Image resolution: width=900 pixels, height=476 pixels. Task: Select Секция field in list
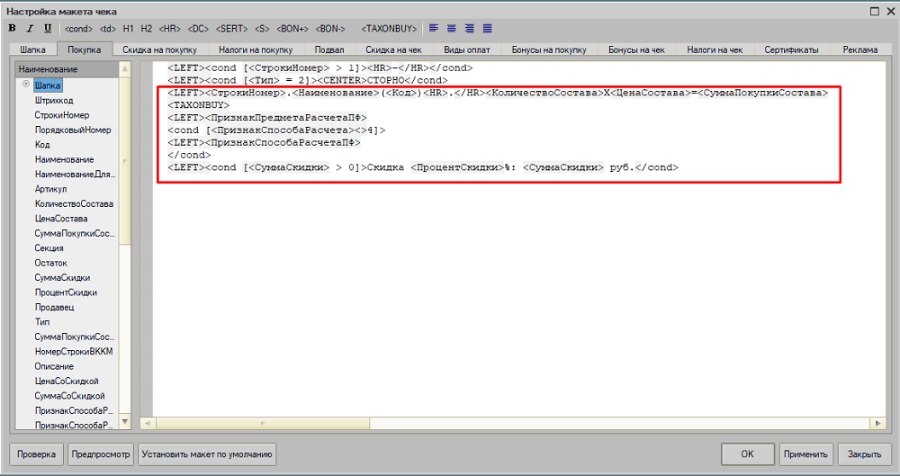click(x=49, y=248)
